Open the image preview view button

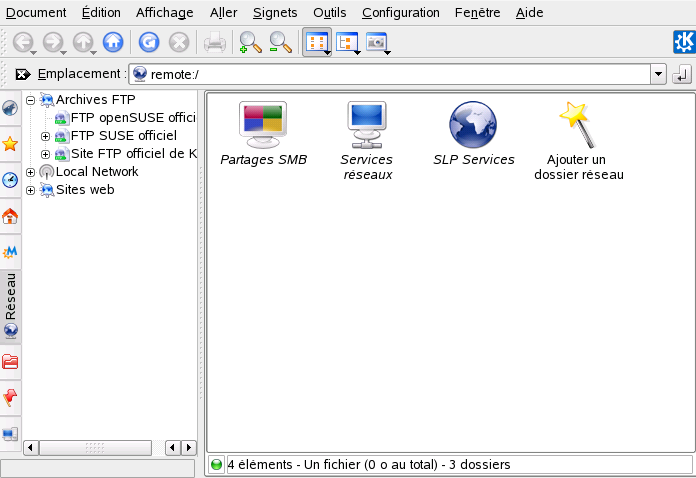[x=377, y=43]
